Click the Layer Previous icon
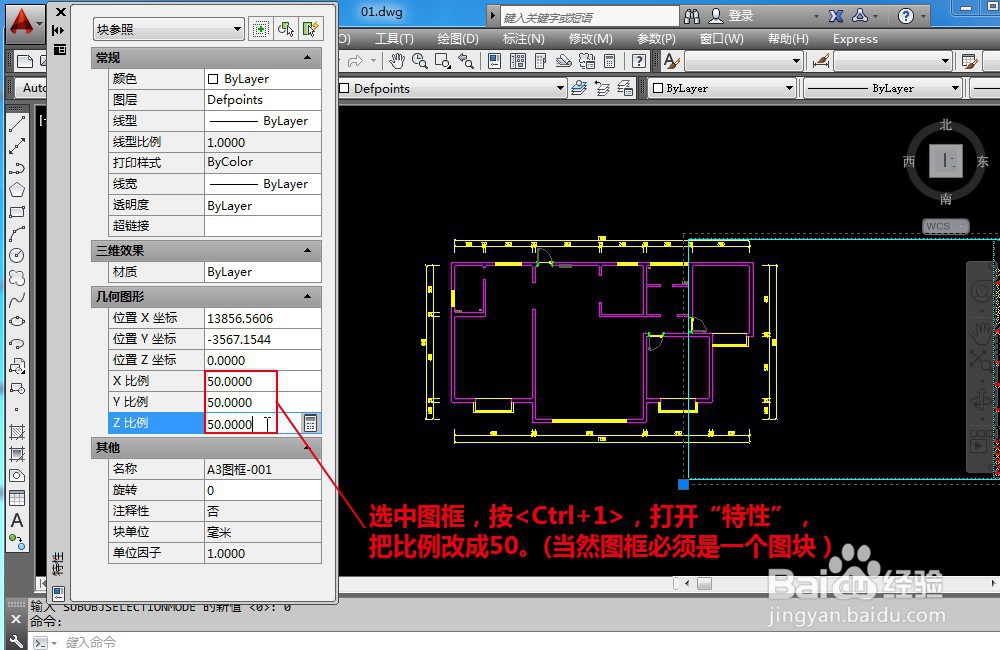This screenshot has height=650, width=1000. (602, 88)
